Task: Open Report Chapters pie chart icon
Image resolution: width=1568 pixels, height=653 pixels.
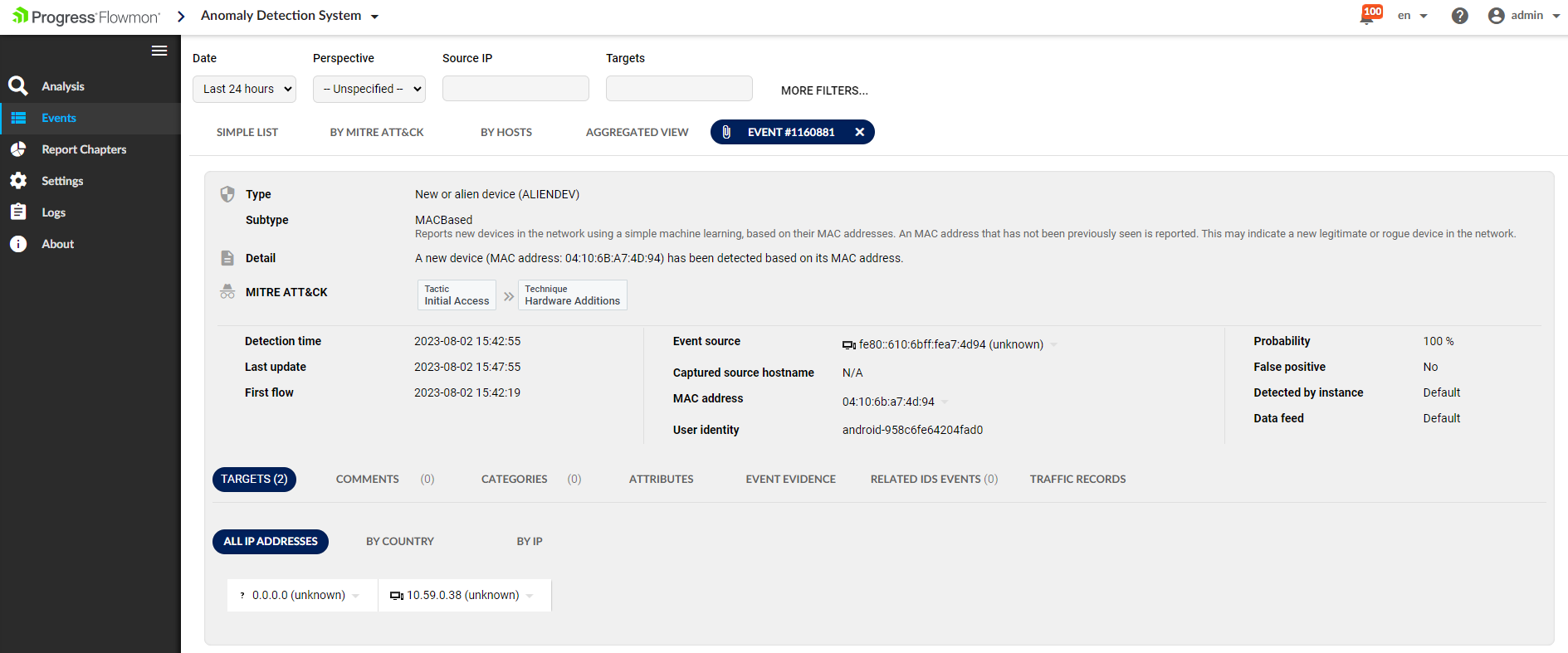Action: (x=18, y=149)
